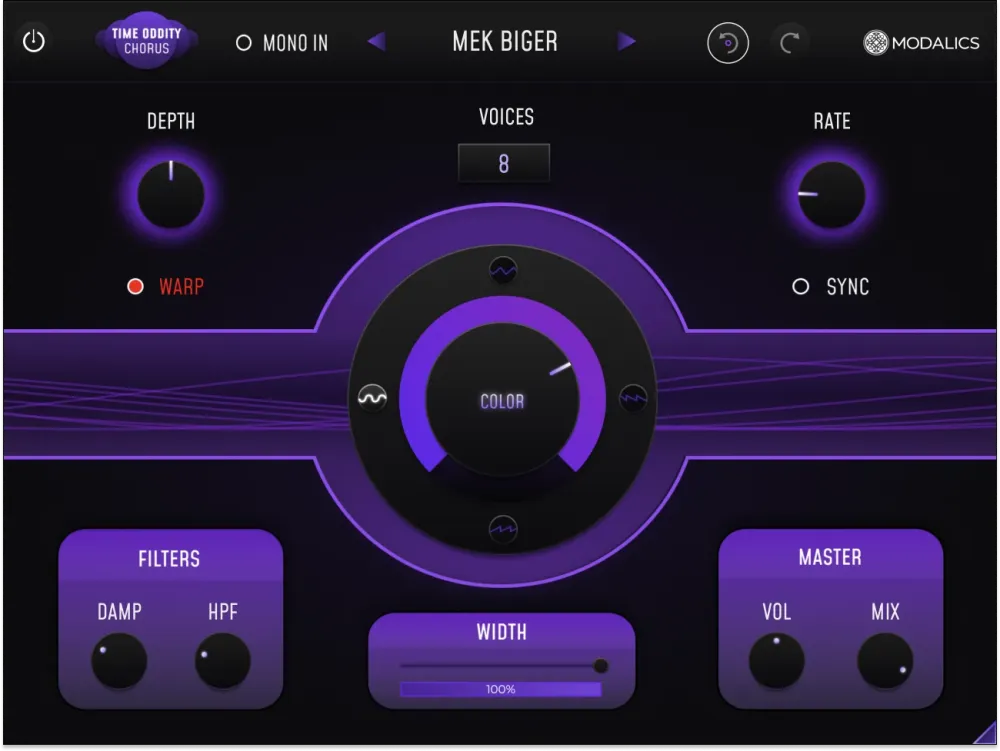Click the Rate knob
The image size is (1000, 751).
831,194
